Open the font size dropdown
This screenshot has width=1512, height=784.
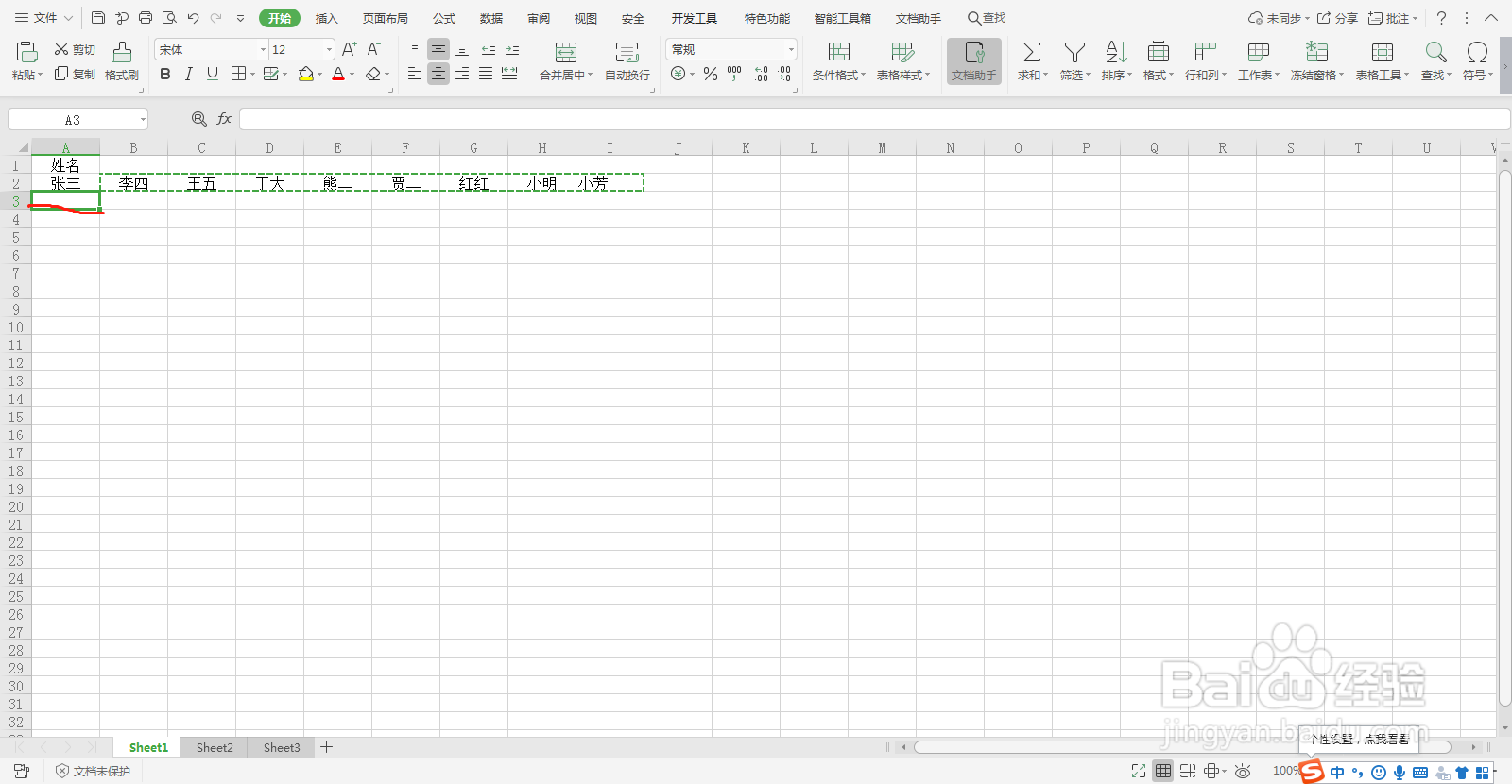click(x=329, y=49)
